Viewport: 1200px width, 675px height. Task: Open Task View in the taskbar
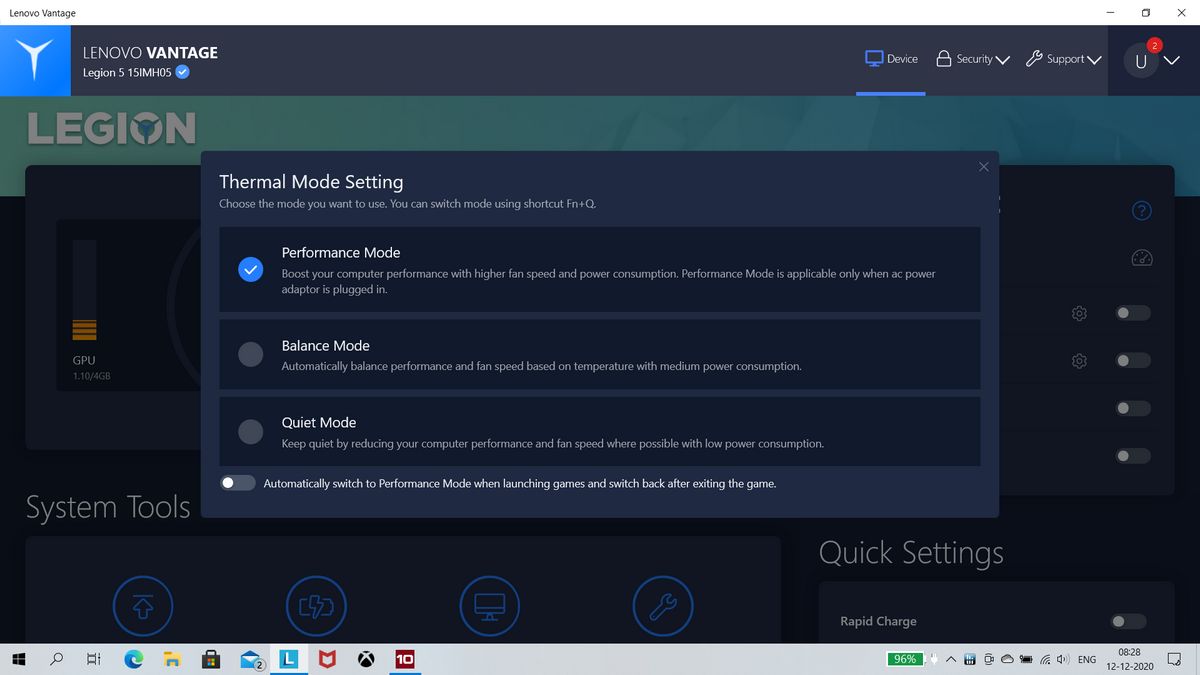[x=93, y=659]
